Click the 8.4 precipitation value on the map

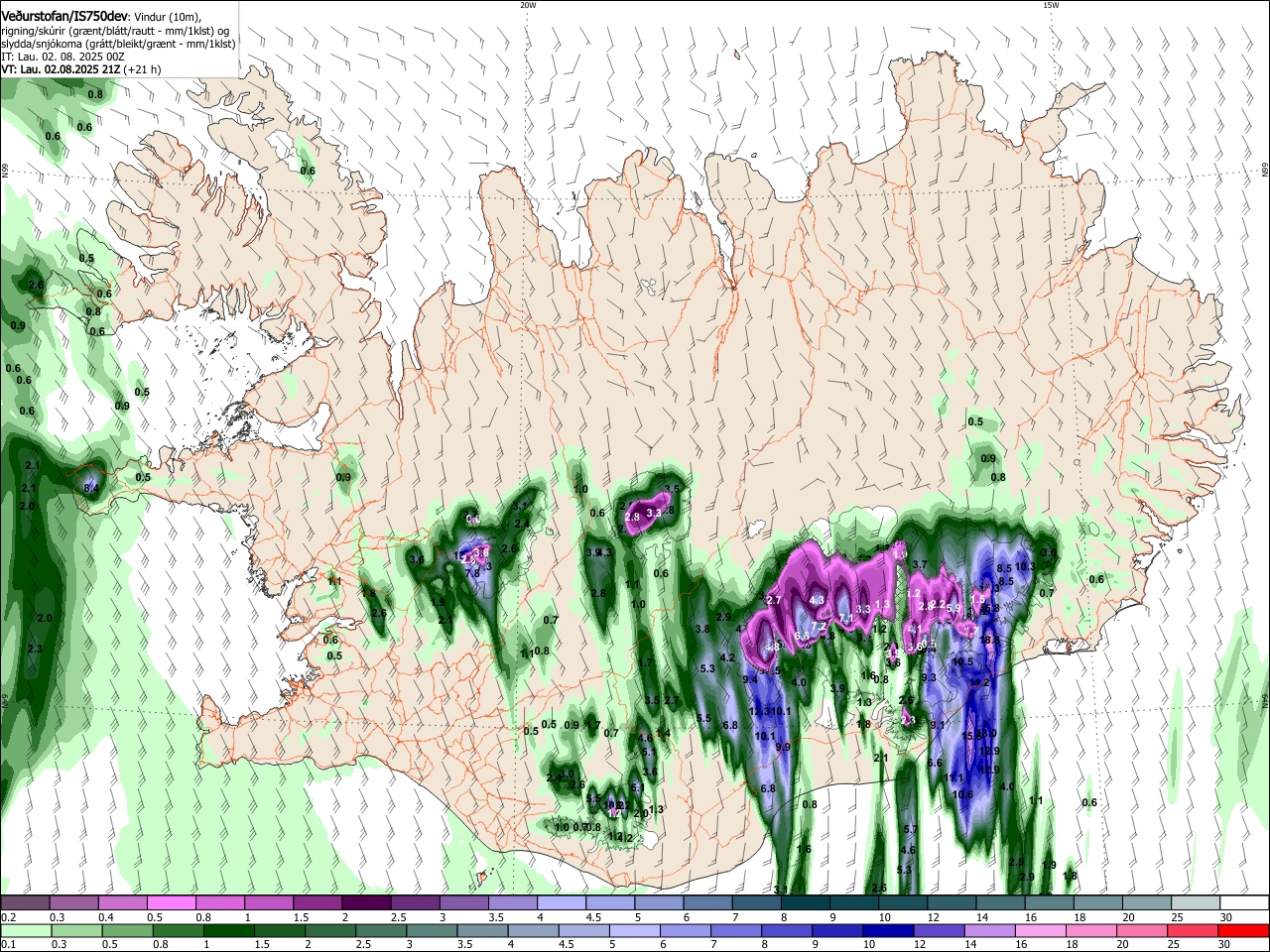pyautogui.click(x=91, y=487)
